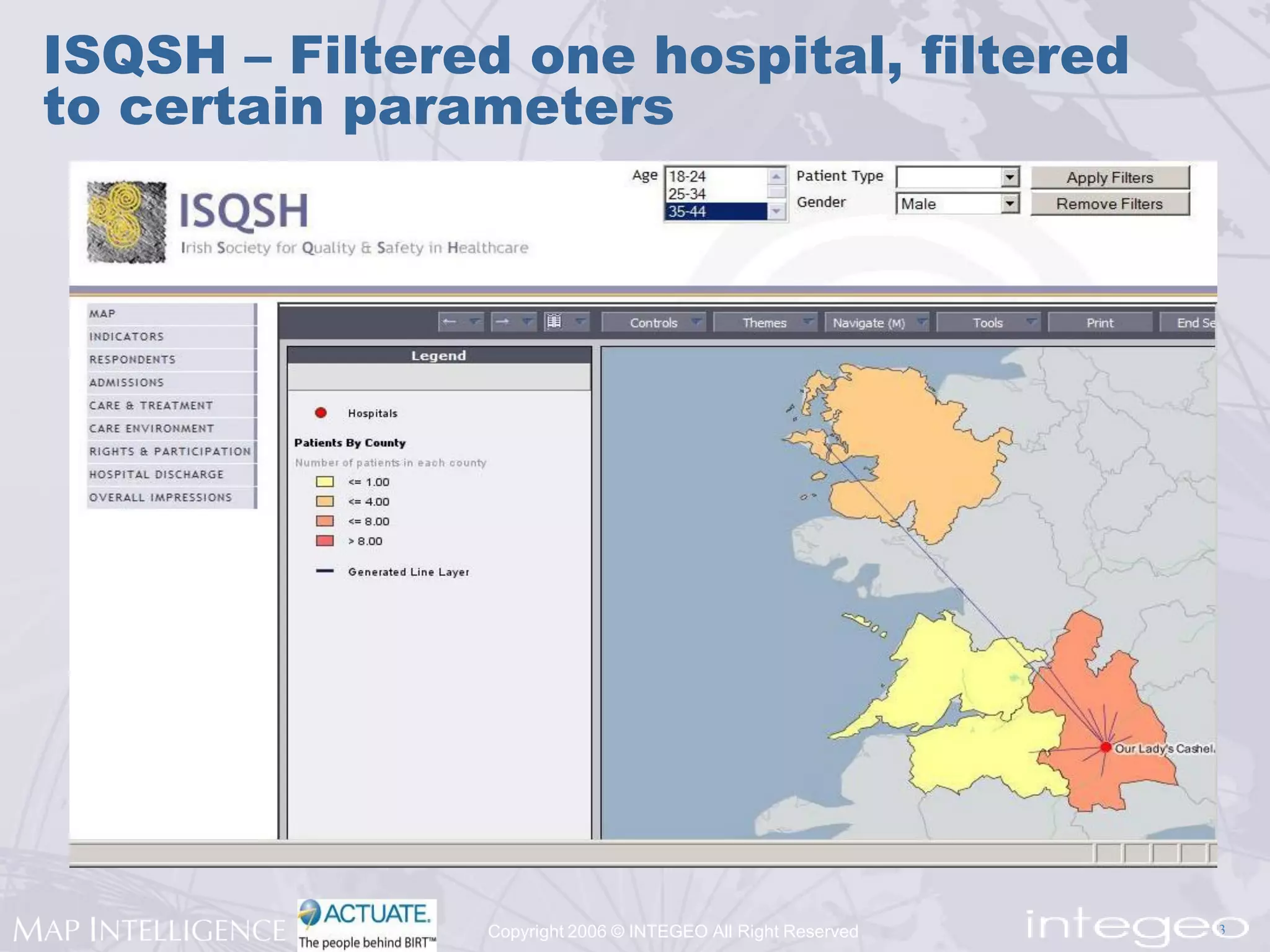
Task: Open INDICATORS sidebar menu item
Action: 172,337
